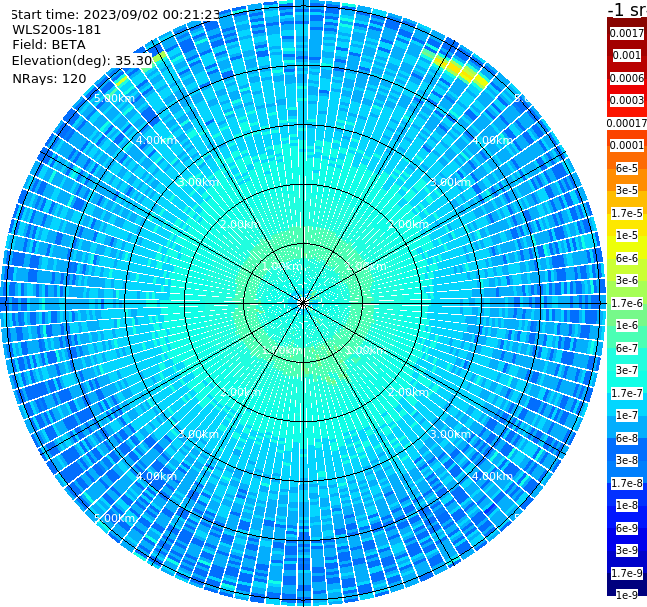This screenshot has width=647, height=607.
Task: Click the 6e-7 colorbar tick
Action: coord(627,348)
